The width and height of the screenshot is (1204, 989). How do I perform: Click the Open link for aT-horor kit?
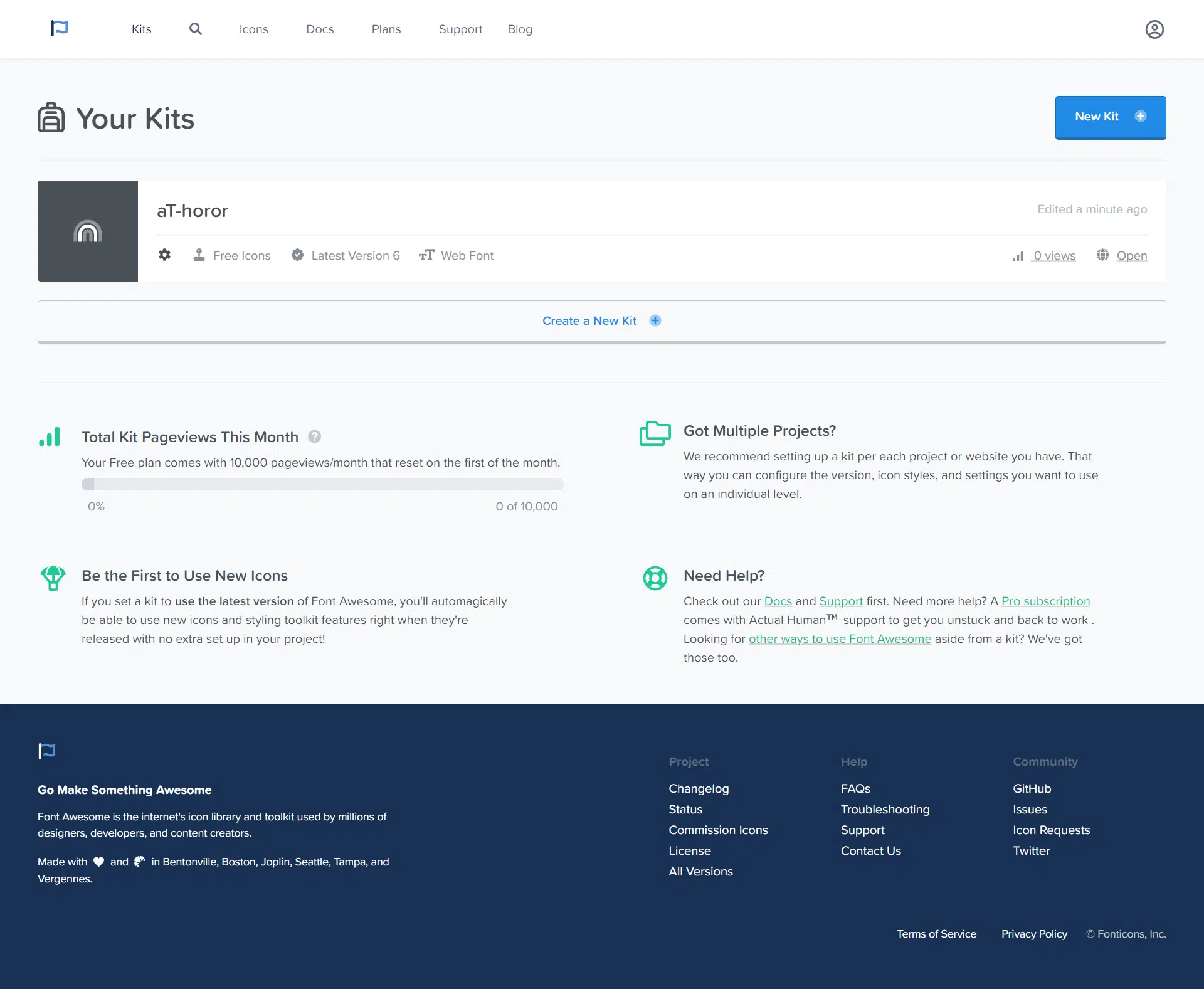tap(1132, 256)
